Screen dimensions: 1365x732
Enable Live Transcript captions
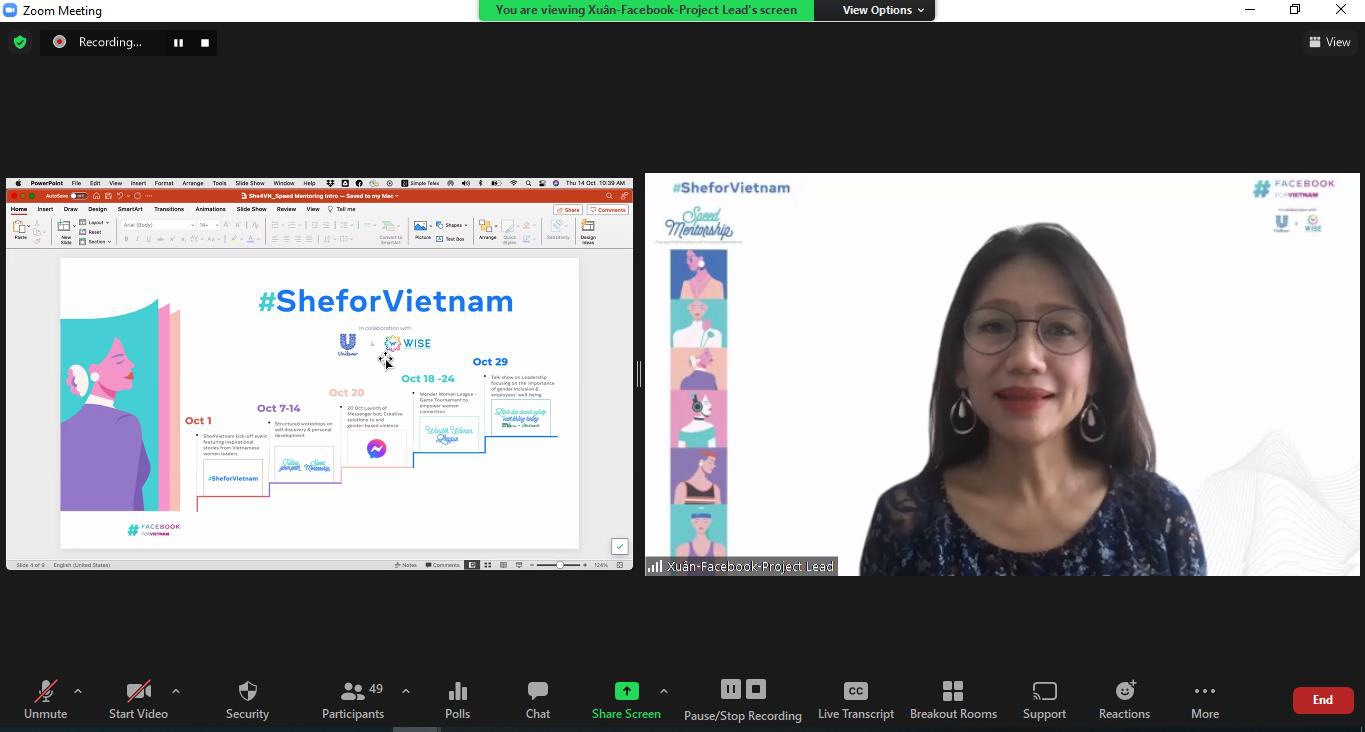point(855,698)
